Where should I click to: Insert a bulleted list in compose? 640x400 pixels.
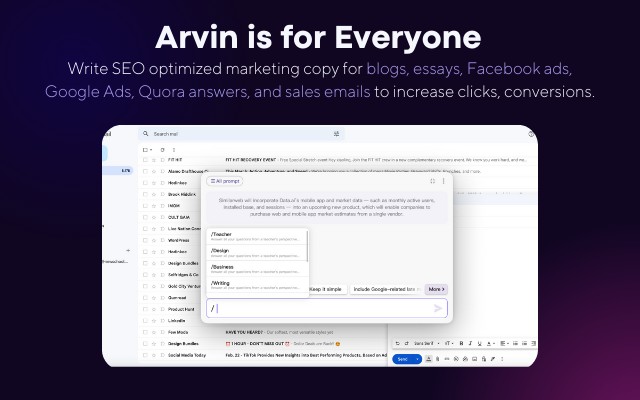524,343
